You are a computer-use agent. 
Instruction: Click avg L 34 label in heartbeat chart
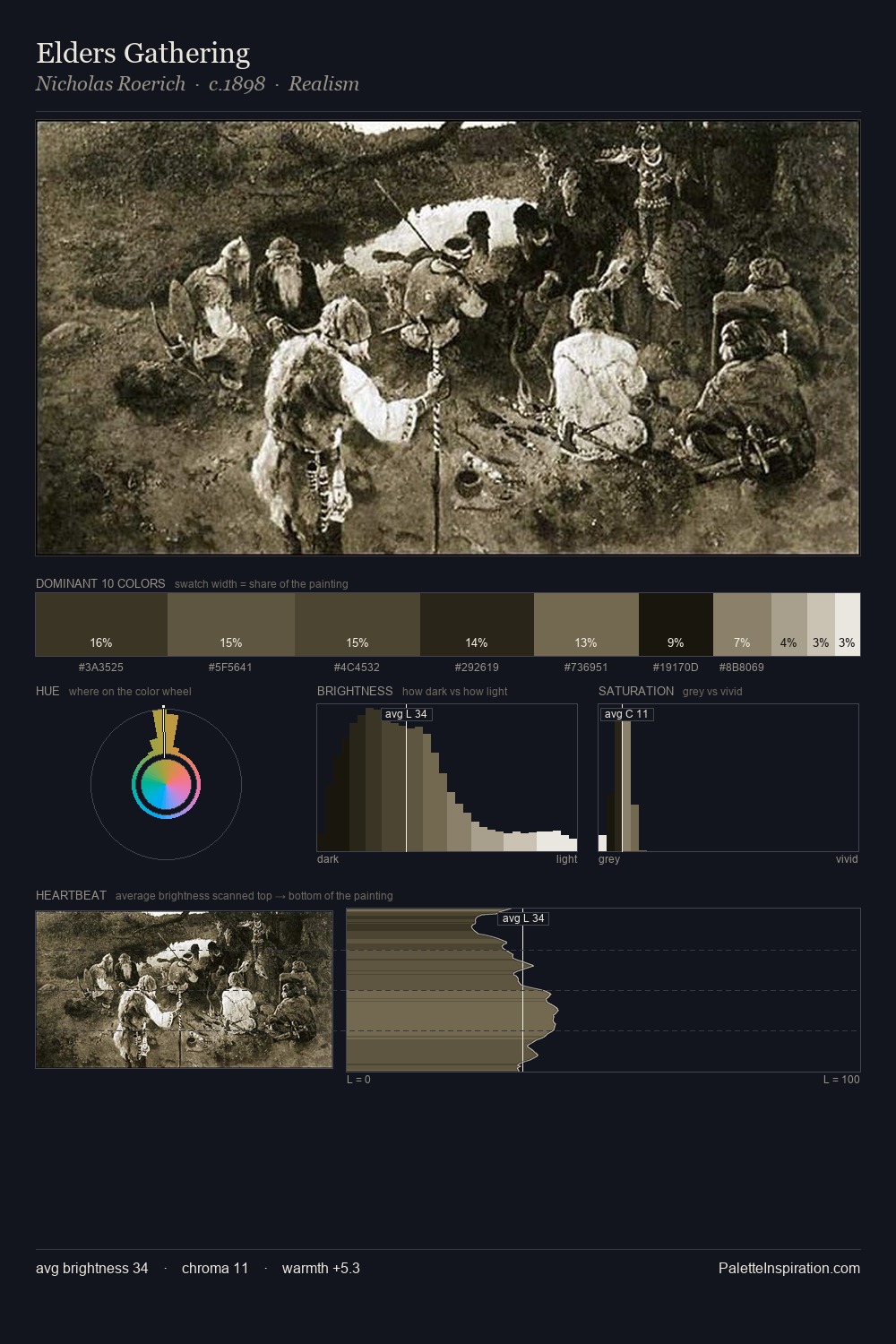tap(523, 918)
